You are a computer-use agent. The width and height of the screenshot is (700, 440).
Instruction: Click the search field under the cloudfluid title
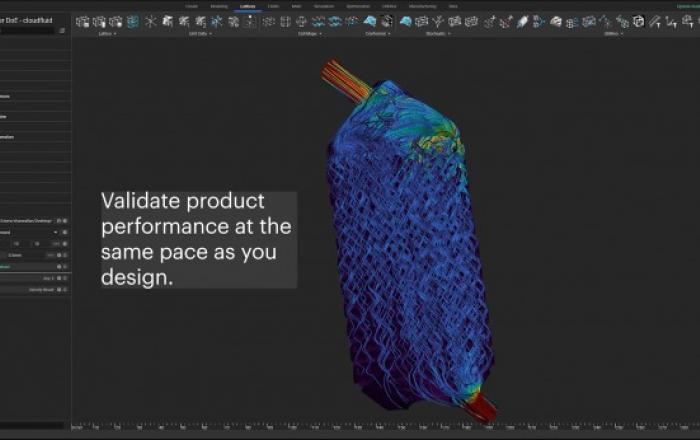[28, 31]
